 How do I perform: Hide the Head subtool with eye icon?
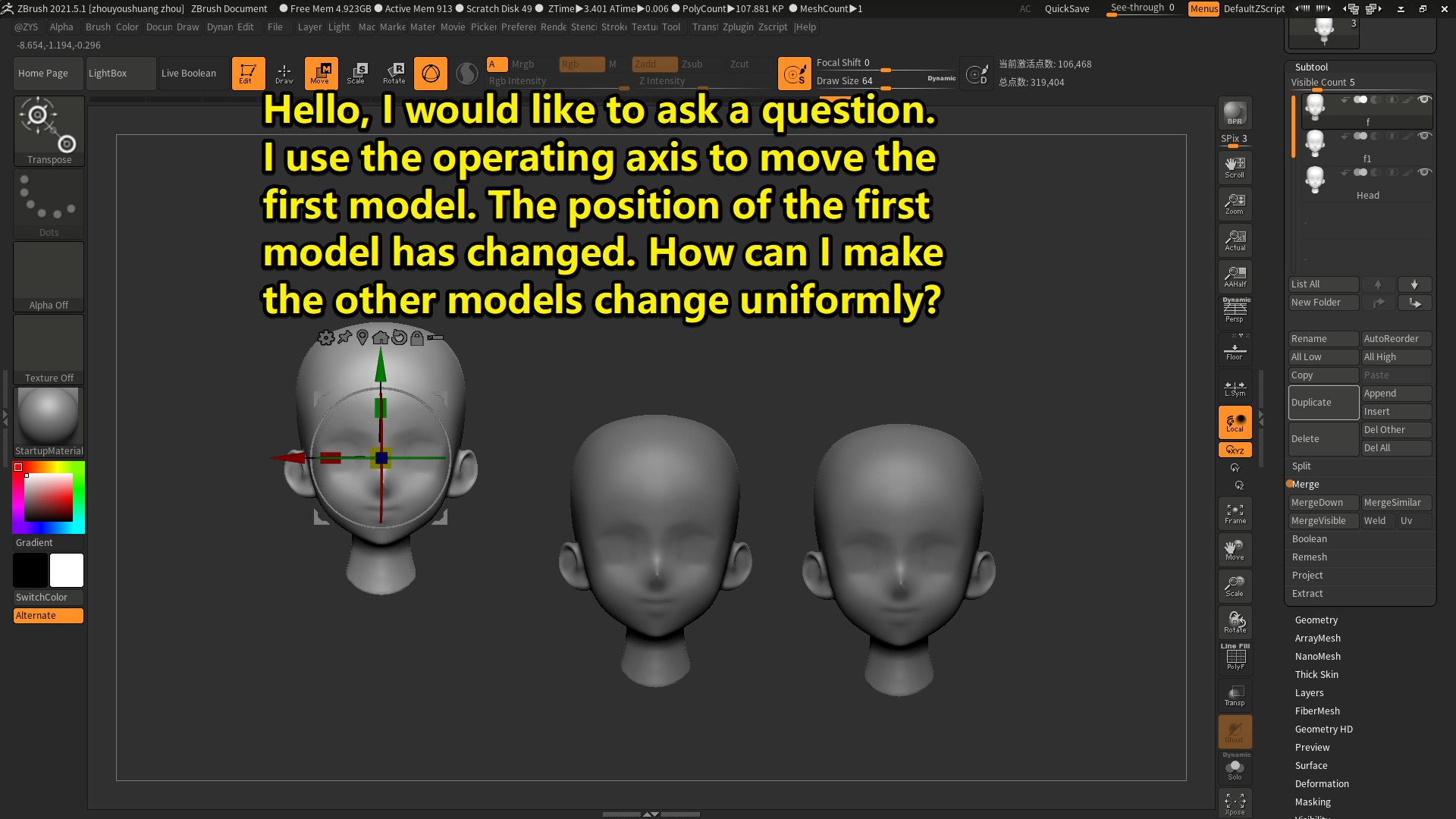pyautogui.click(x=1424, y=173)
